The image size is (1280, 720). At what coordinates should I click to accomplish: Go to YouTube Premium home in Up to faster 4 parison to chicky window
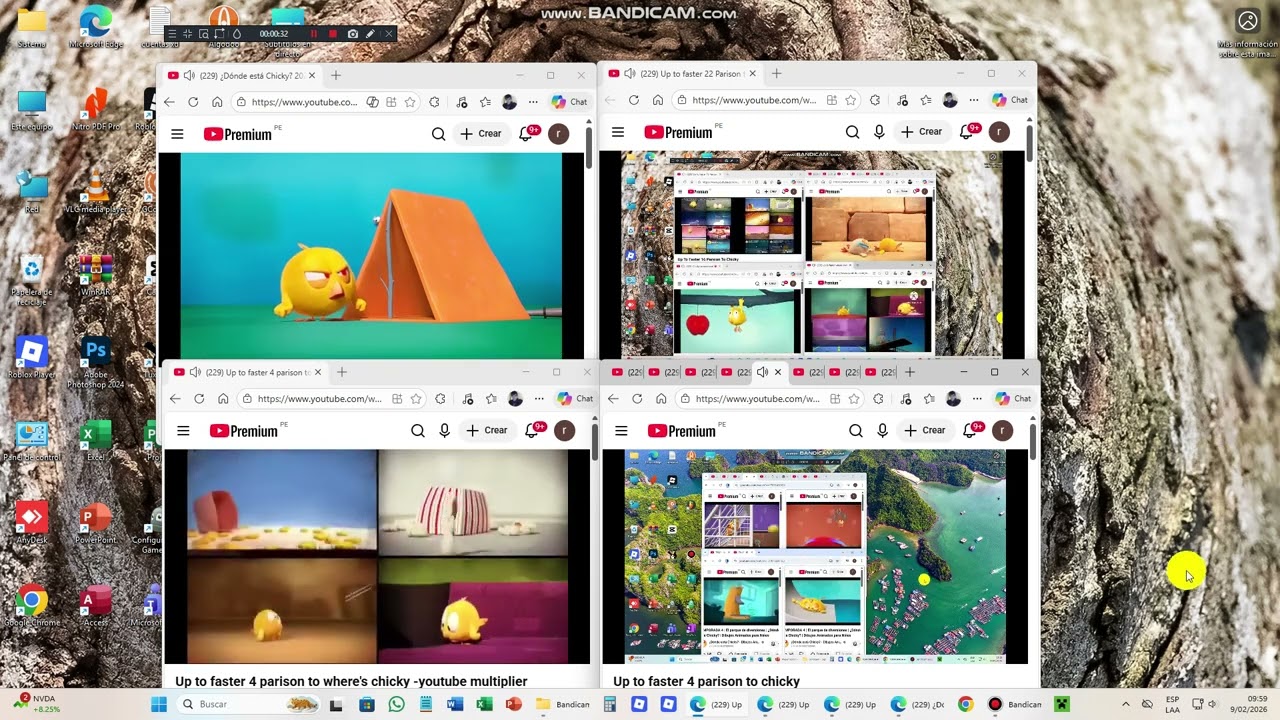682,431
